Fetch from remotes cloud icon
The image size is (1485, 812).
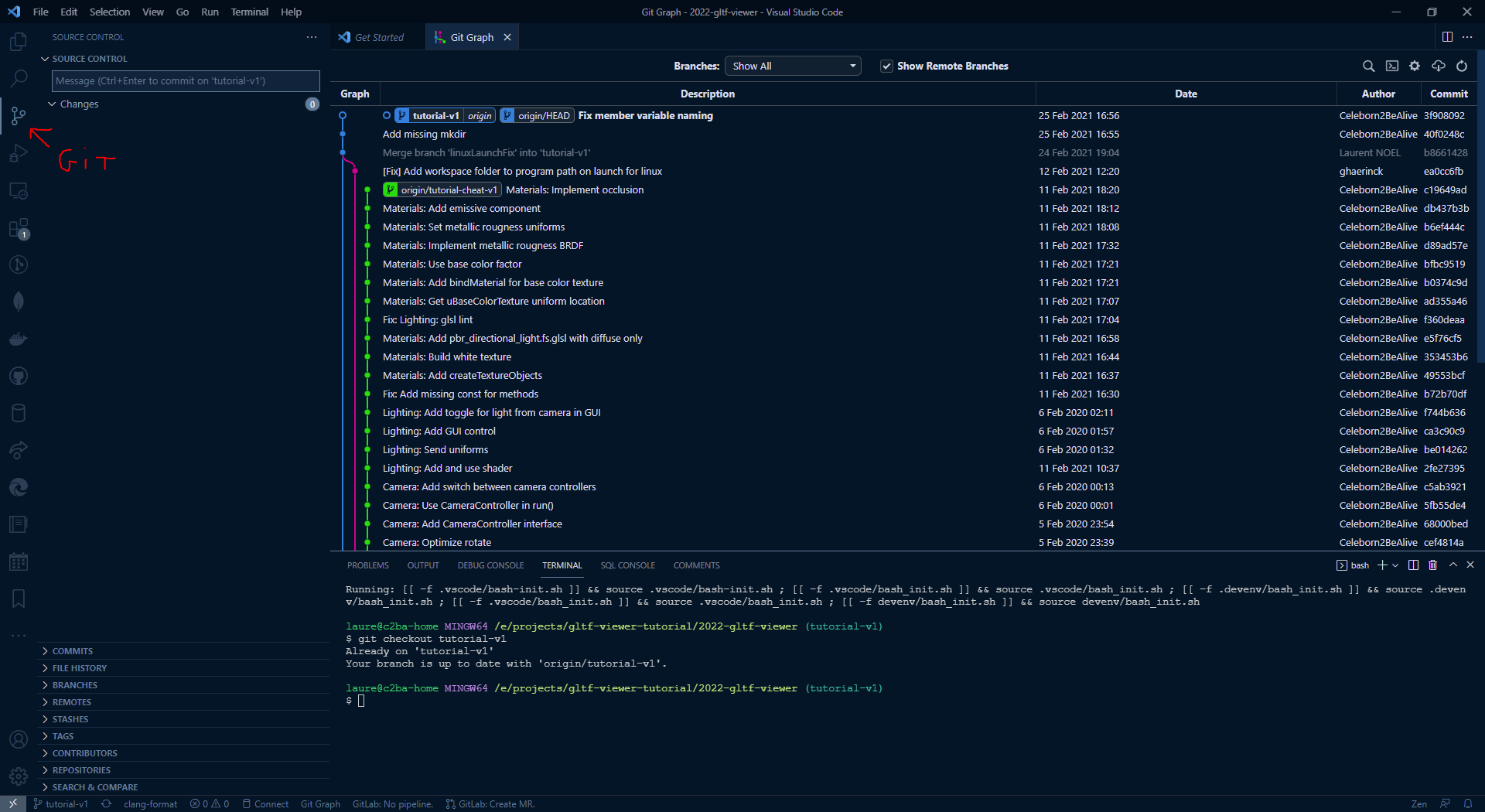pos(1439,67)
